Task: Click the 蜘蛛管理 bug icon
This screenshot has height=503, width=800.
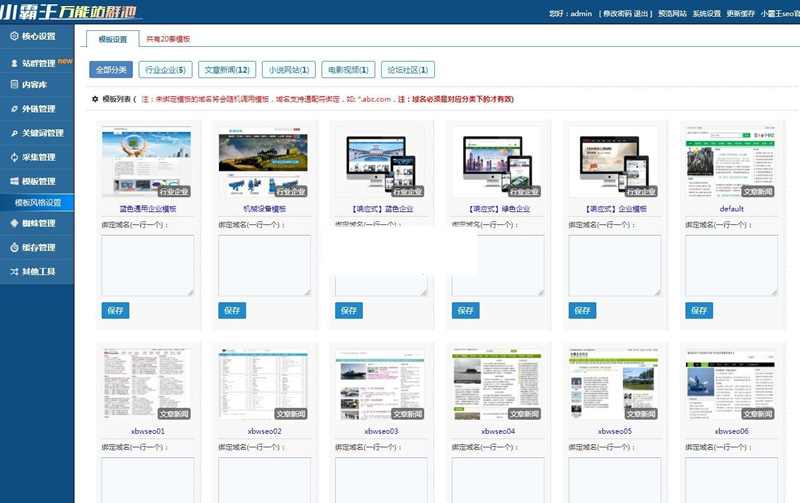Action: (13, 224)
